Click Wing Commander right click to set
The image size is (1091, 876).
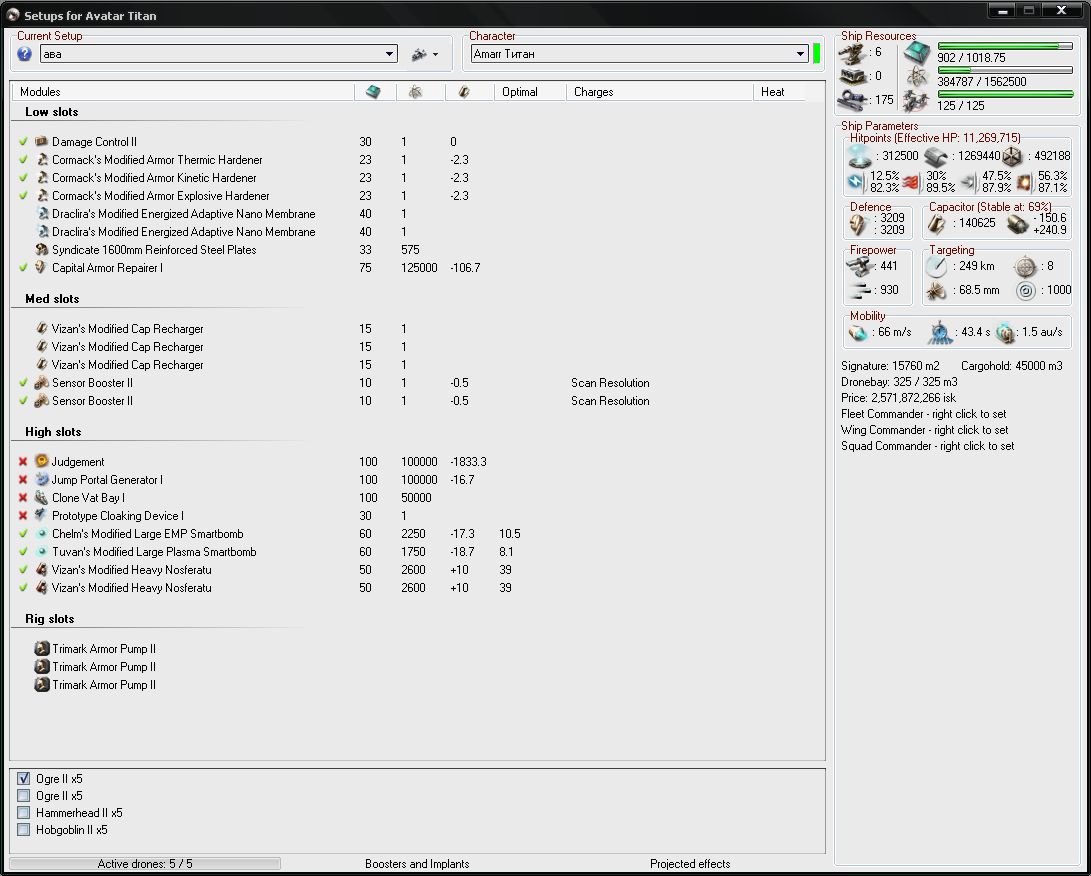click(924, 430)
